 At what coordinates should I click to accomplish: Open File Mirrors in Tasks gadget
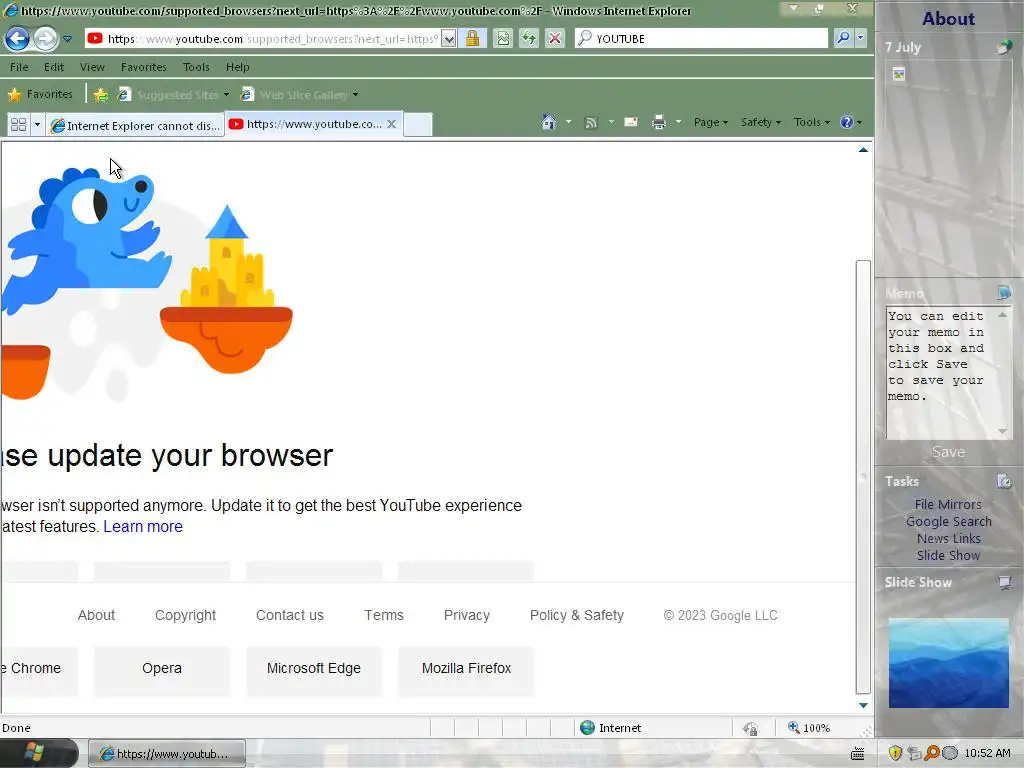948,505
